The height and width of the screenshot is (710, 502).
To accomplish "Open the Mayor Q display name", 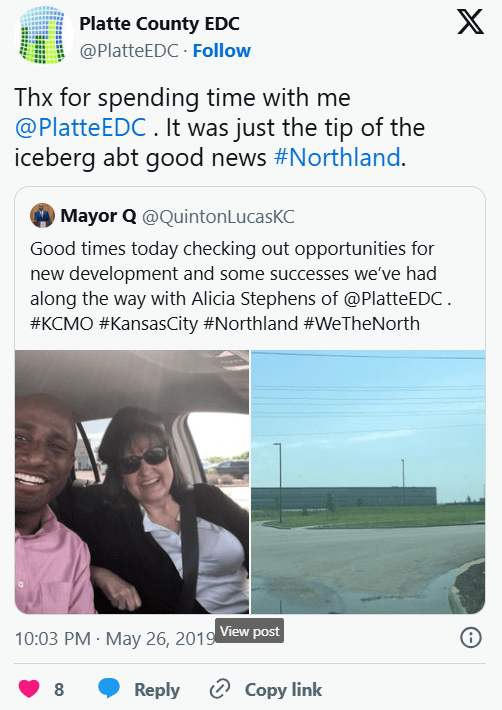I will (98, 216).
